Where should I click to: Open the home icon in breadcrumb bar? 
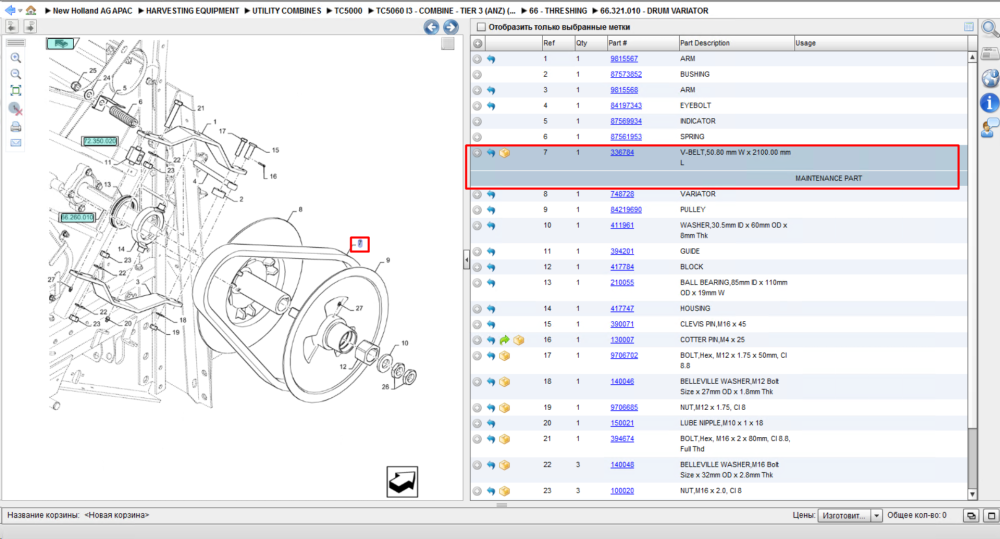(31, 10)
